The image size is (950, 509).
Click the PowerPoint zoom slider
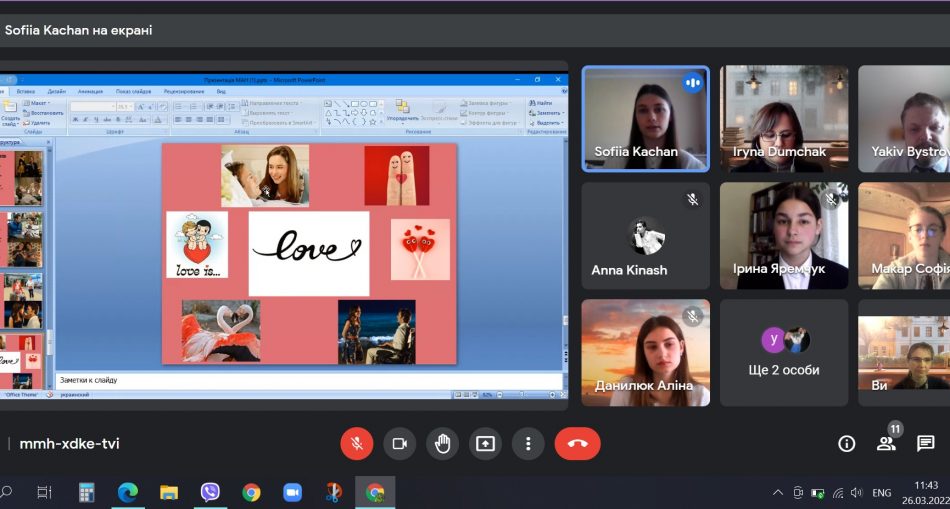point(520,395)
